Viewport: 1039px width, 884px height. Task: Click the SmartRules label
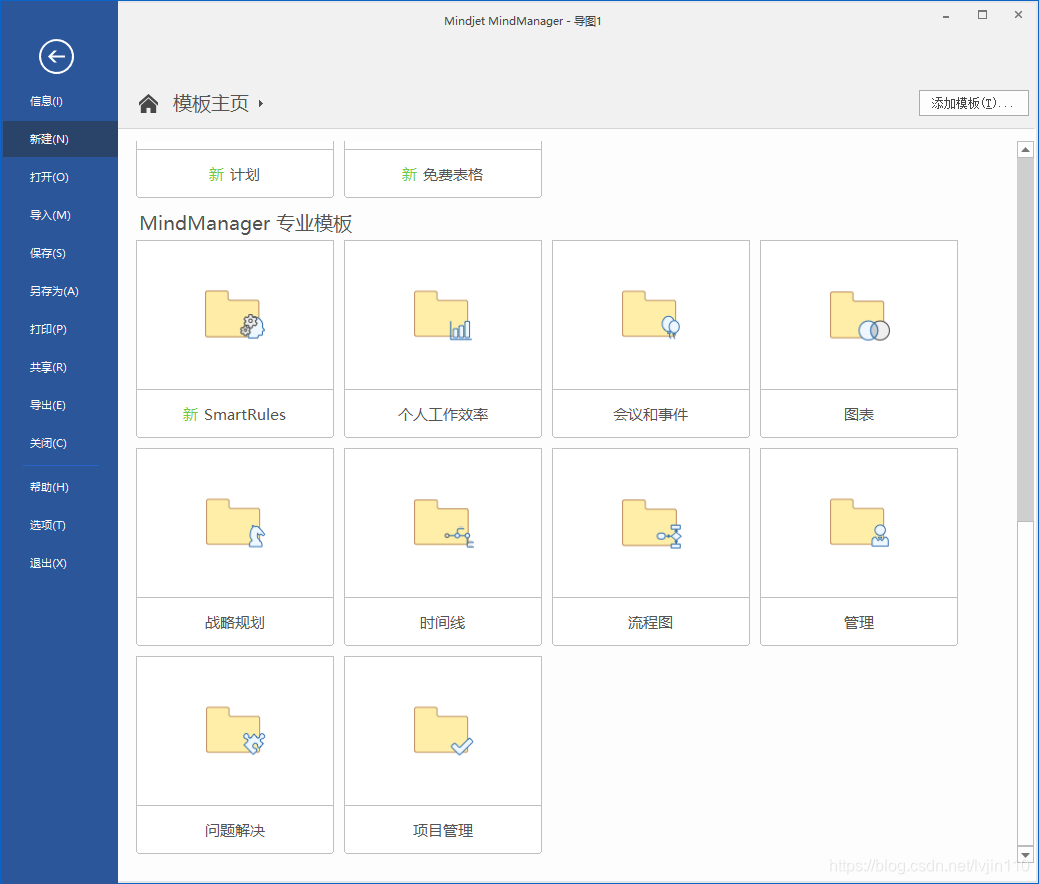coord(245,415)
